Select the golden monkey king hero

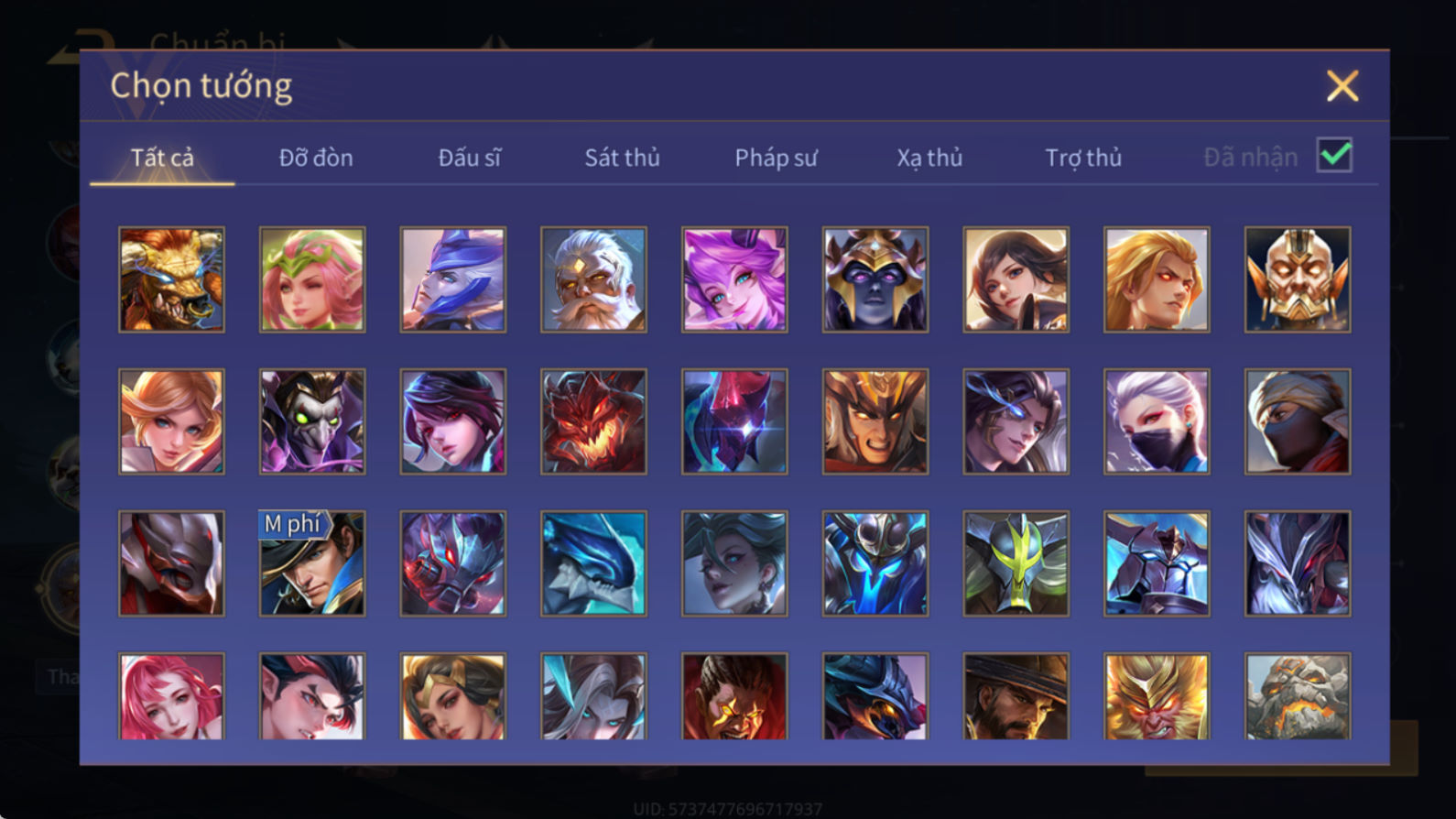pyautogui.click(x=1157, y=696)
